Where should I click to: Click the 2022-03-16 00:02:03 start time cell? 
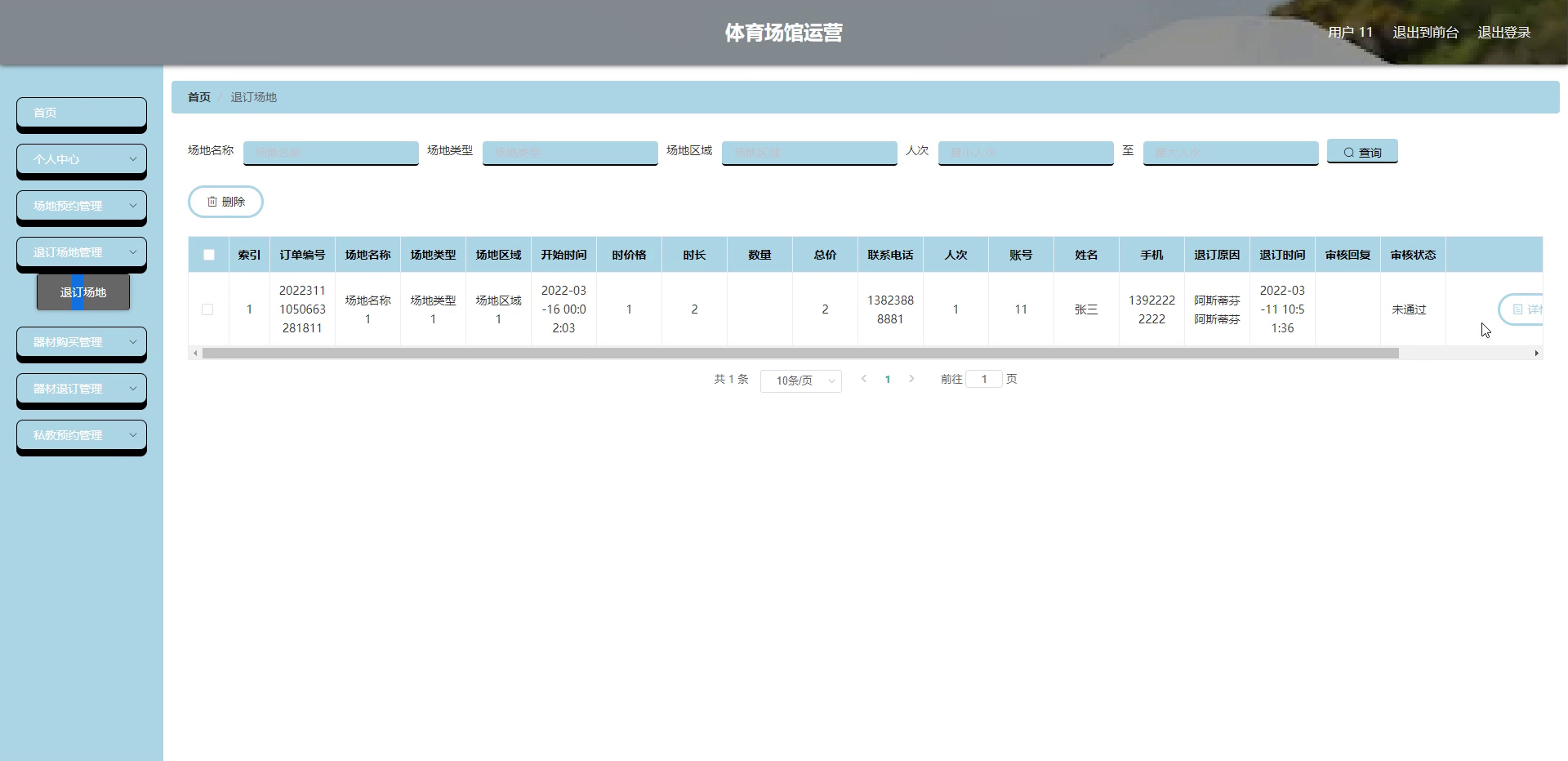click(x=563, y=309)
